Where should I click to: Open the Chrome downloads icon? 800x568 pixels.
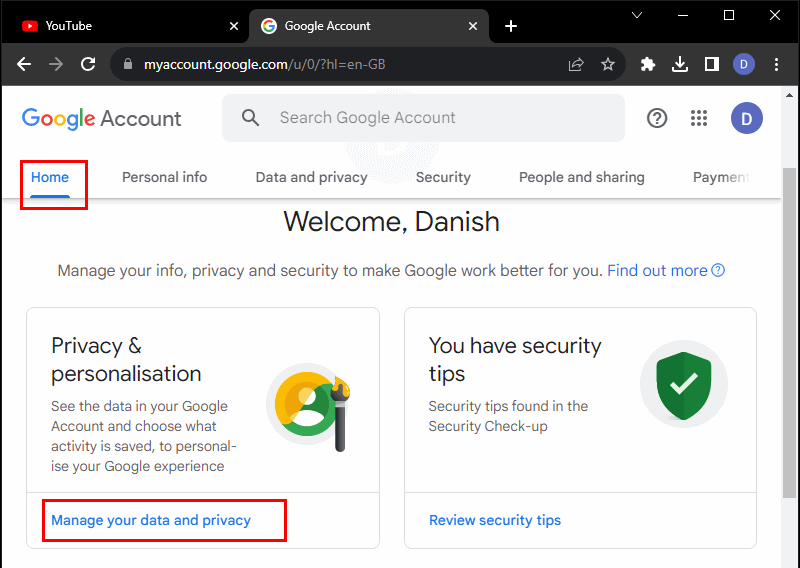[680, 65]
